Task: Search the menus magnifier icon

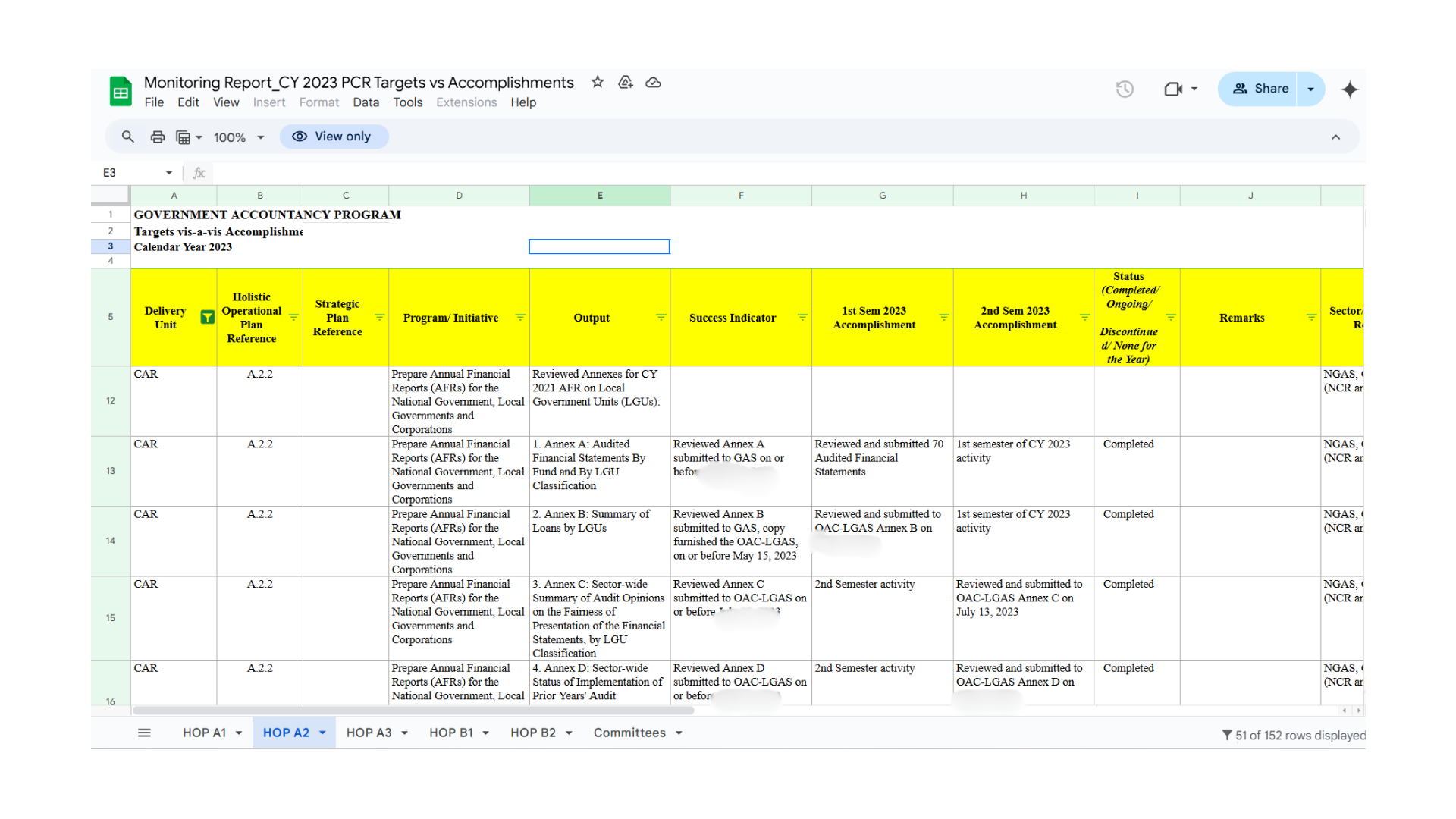Action: (x=128, y=136)
